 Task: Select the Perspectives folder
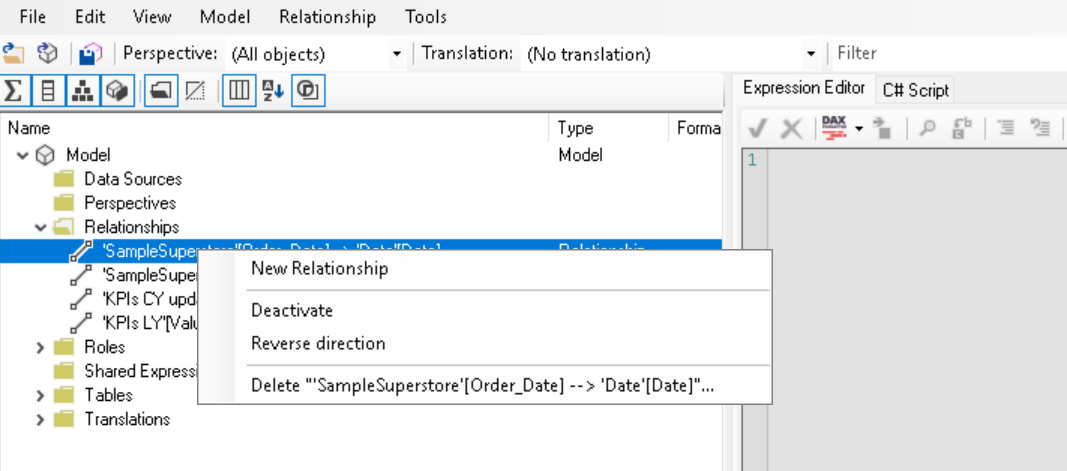pyautogui.click(x=130, y=203)
